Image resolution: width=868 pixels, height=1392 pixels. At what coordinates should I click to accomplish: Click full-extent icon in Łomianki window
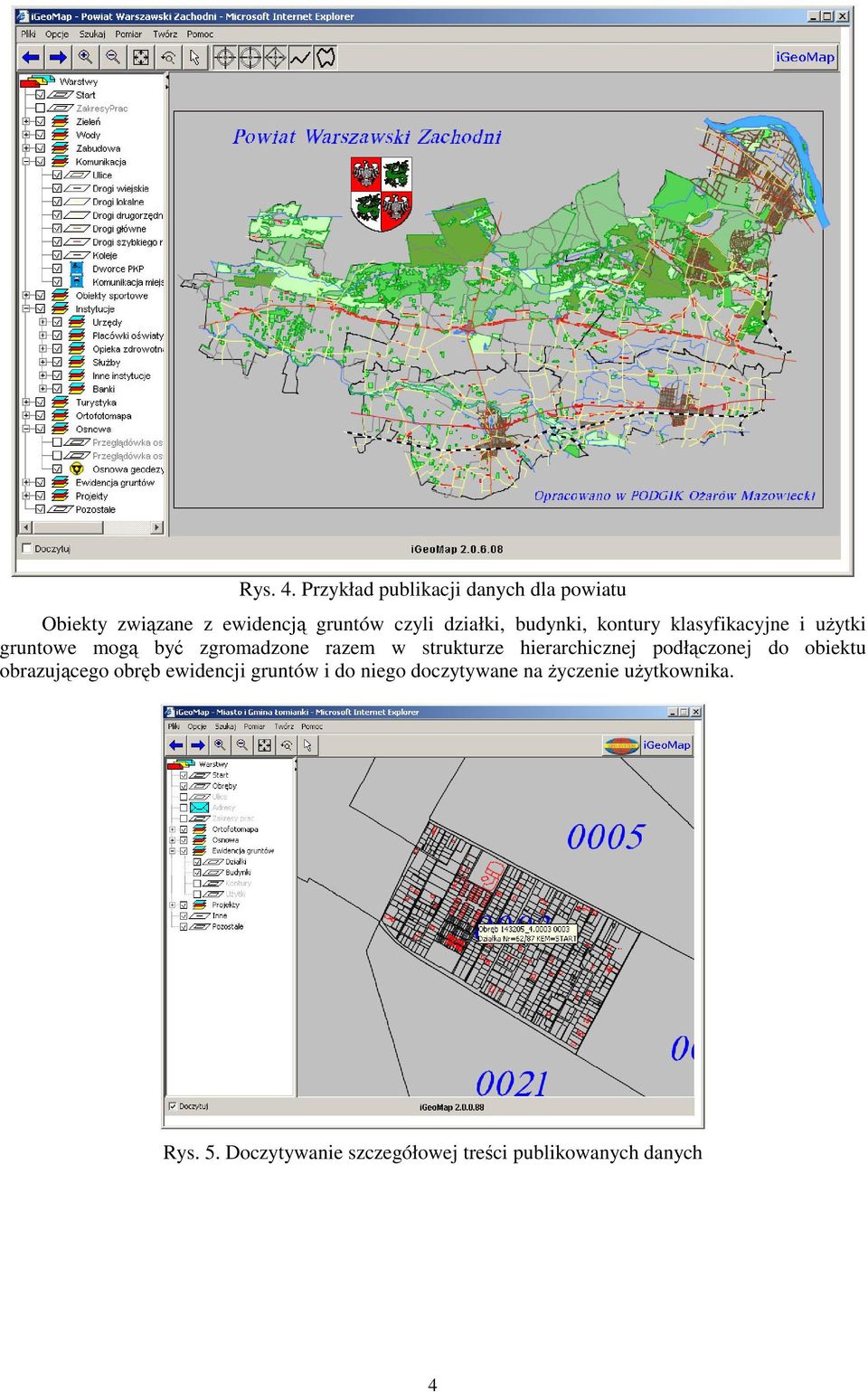coord(264,745)
